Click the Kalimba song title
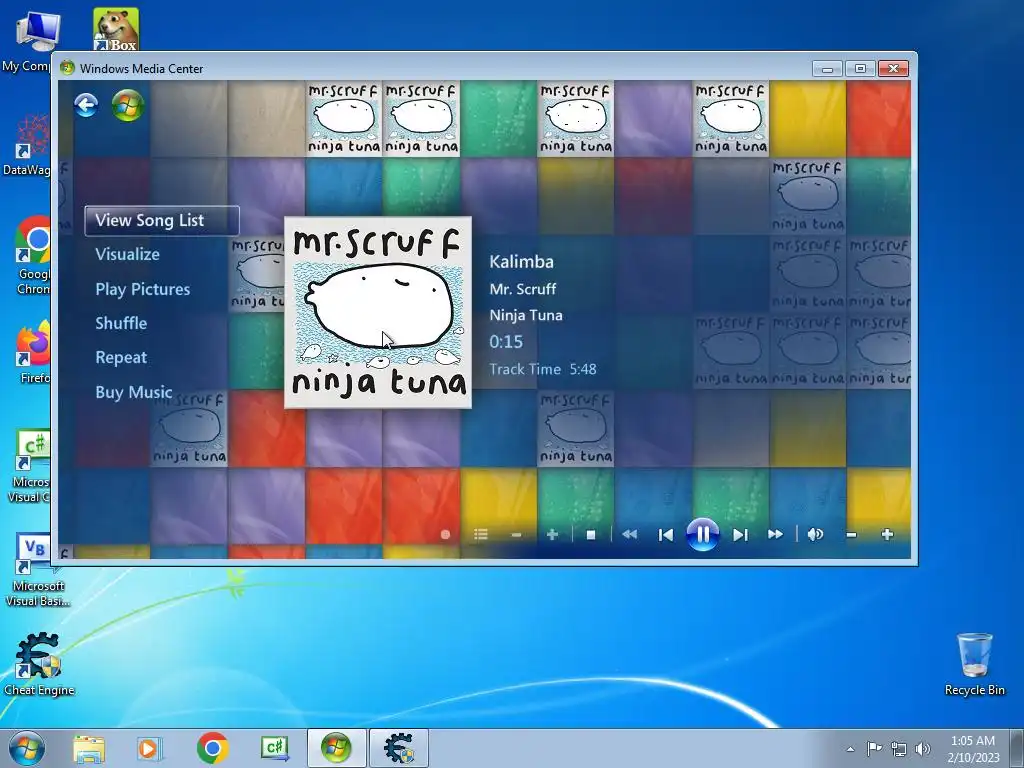The width and height of the screenshot is (1024, 768). tap(521, 262)
